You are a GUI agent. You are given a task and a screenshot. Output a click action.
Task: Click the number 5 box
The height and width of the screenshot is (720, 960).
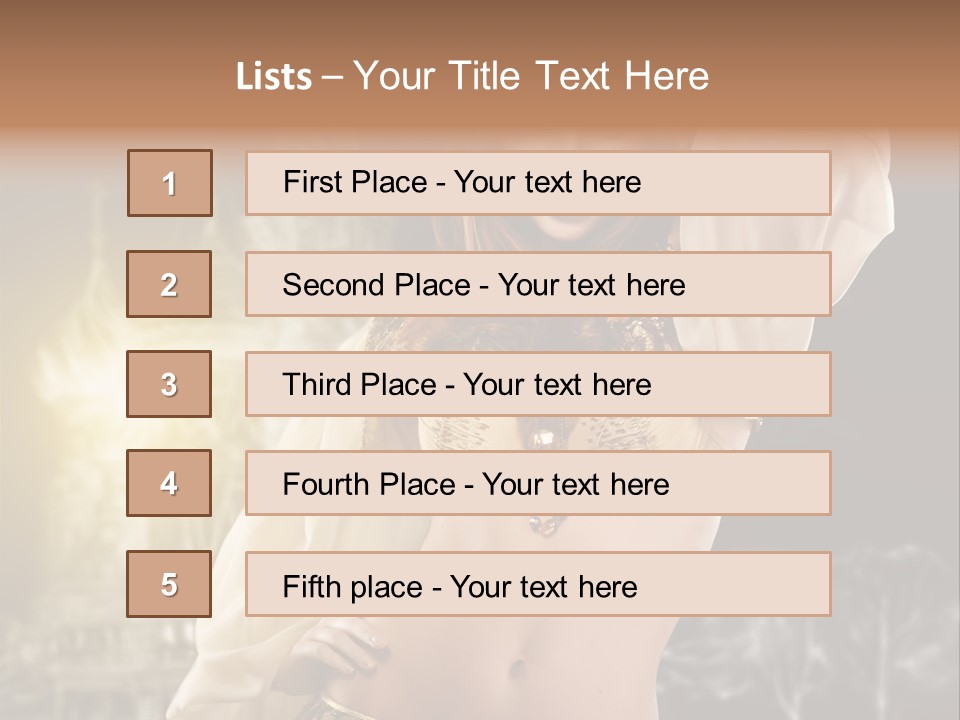169,584
